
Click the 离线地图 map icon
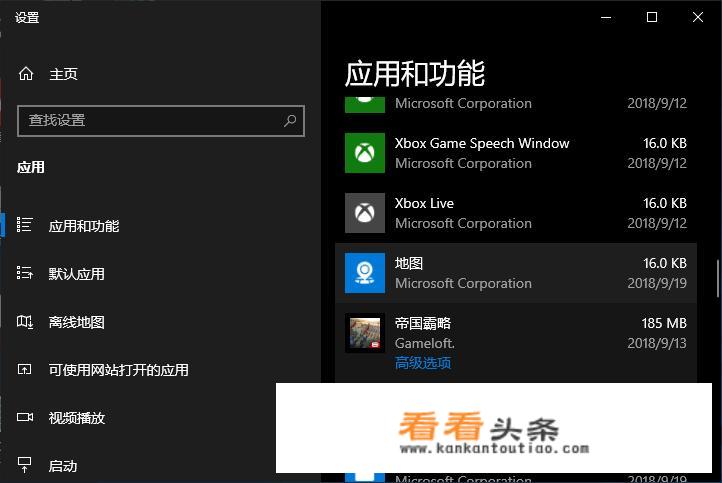24,321
